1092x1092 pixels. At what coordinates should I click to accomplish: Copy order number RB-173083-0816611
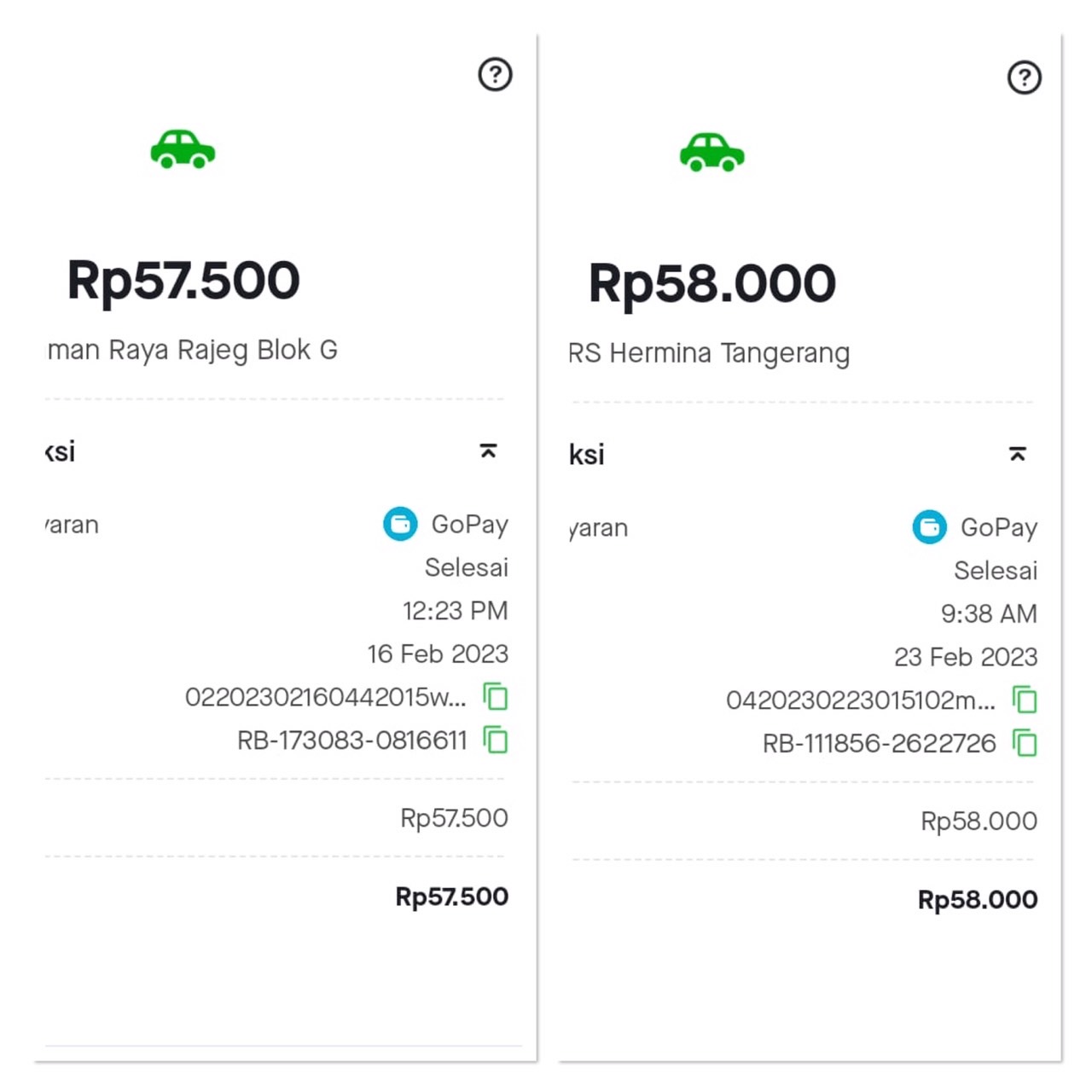click(496, 740)
